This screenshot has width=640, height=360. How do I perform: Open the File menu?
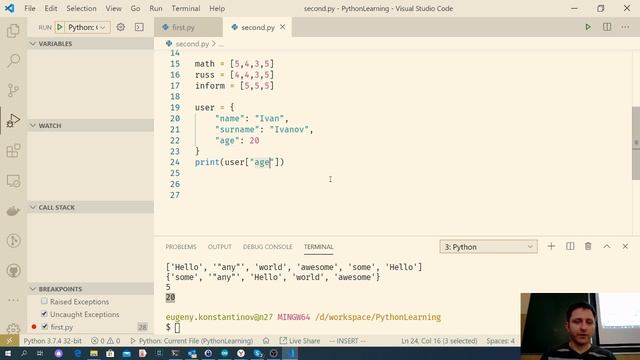click(x=30, y=8)
